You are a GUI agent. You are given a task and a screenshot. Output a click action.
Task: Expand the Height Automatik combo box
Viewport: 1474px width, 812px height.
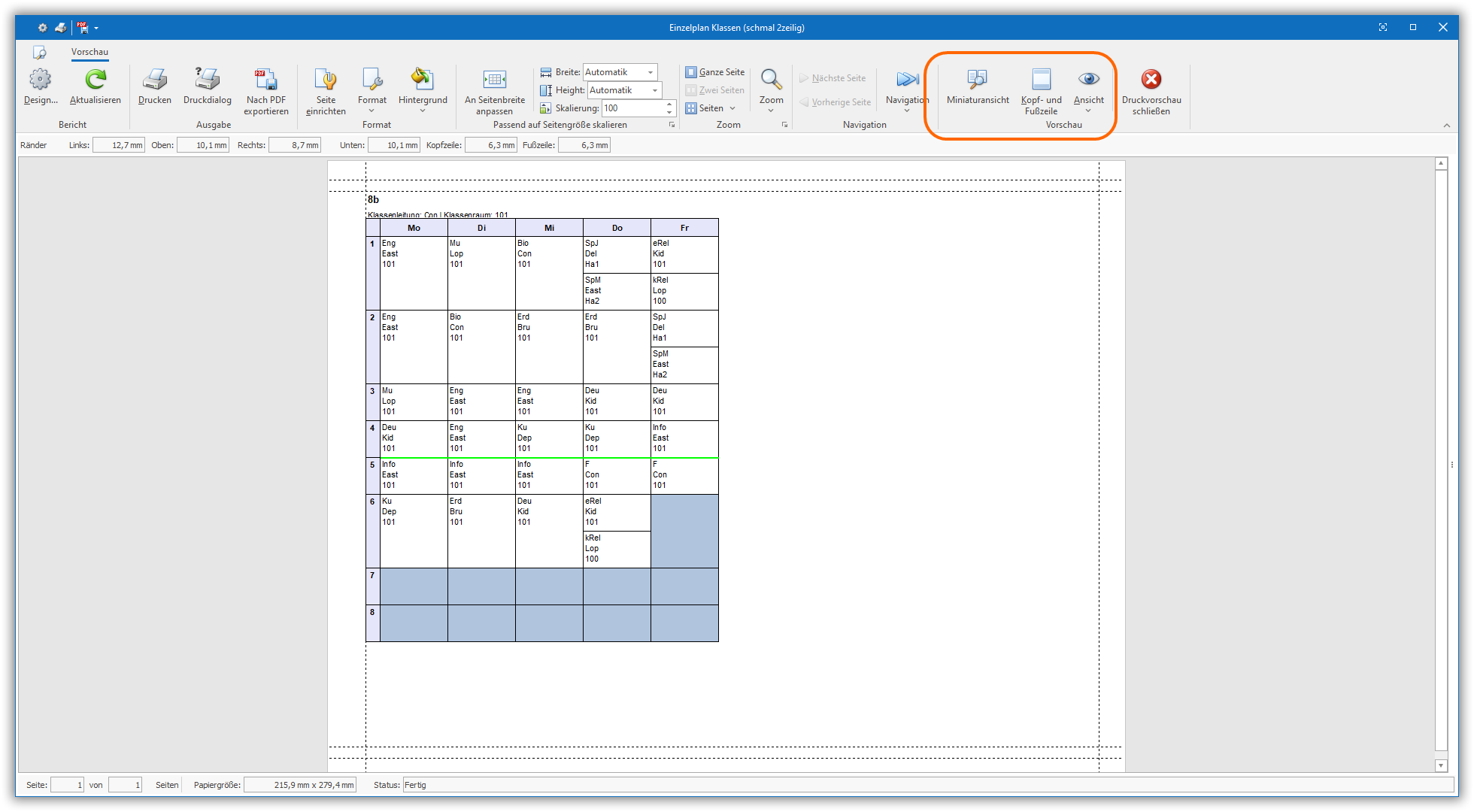click(x=655, y=90)
